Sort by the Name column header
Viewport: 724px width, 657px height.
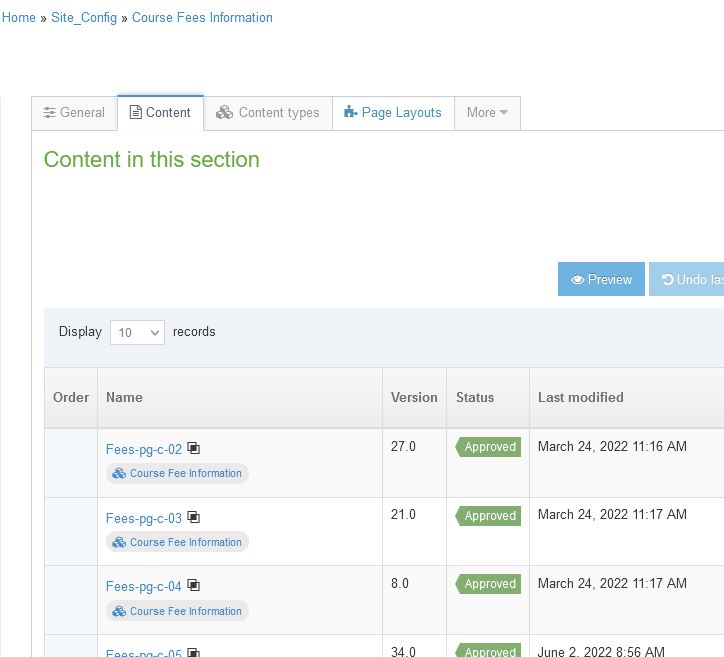[240, 398]
